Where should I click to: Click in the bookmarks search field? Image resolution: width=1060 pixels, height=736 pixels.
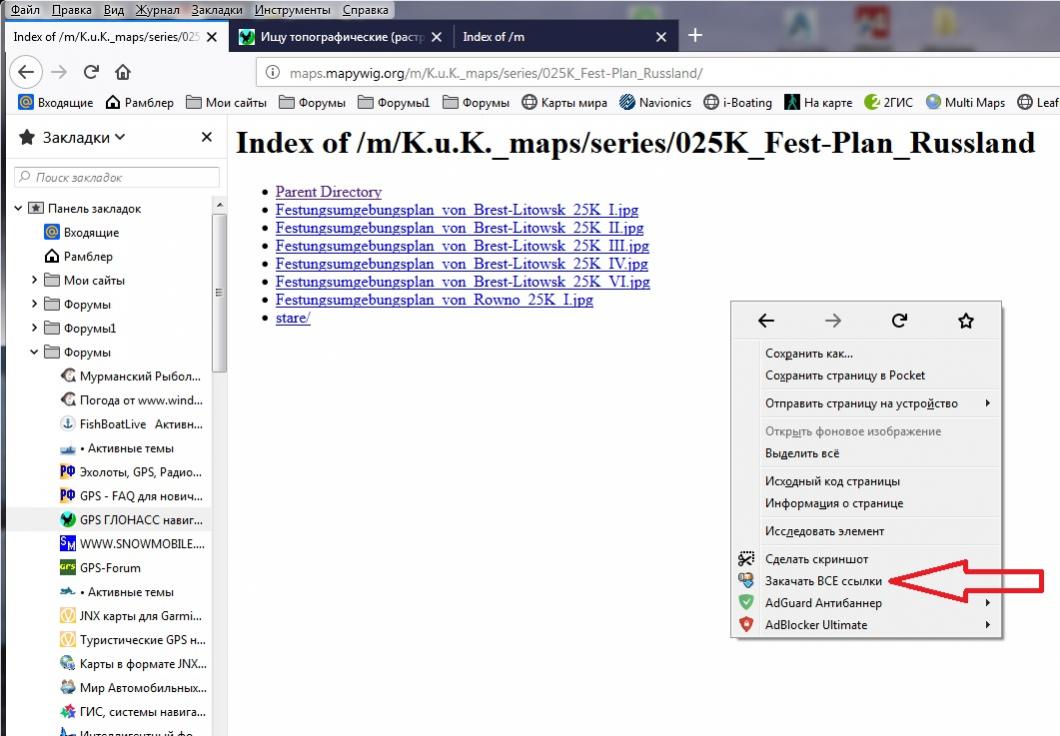tap(117, 177)
